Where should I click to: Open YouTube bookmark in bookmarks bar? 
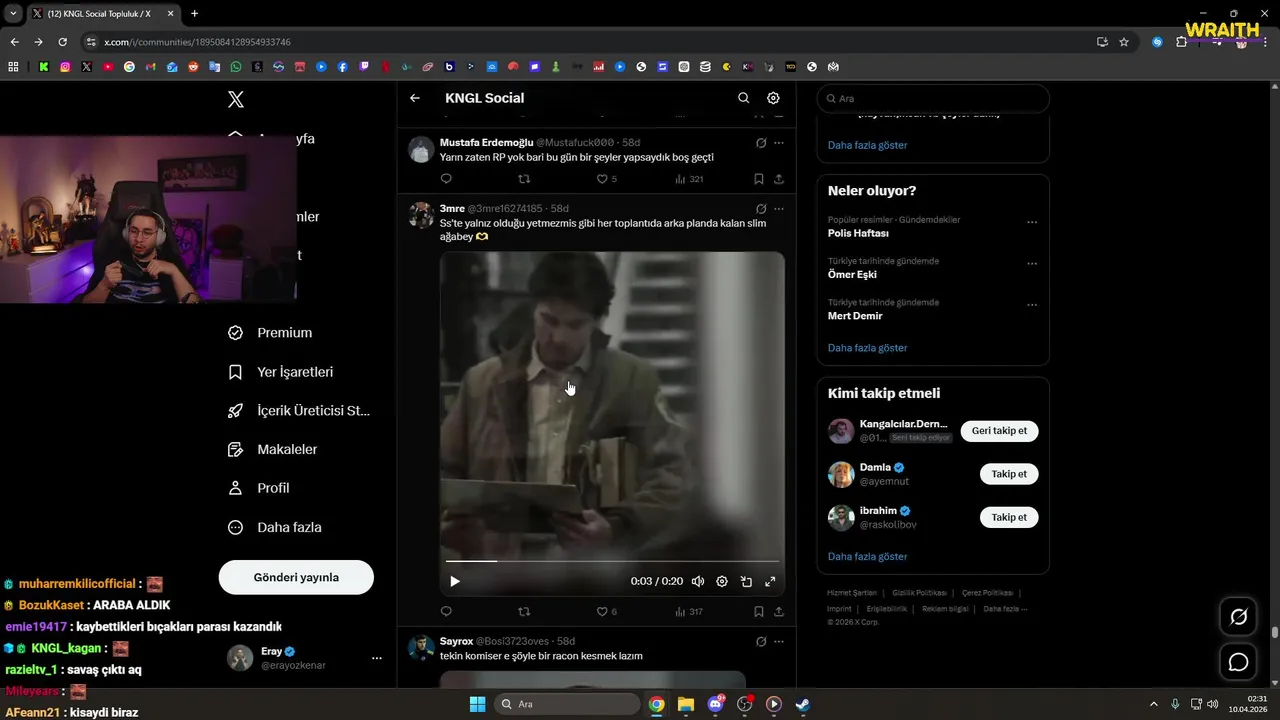[x=108, y=67]
